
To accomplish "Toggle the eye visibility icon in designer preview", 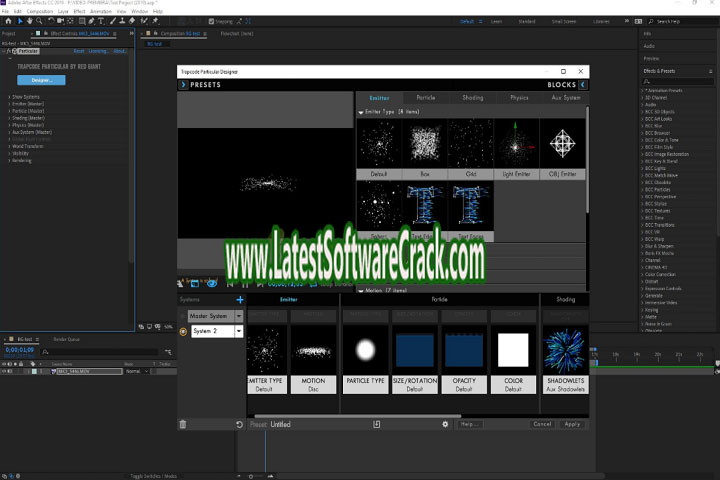I will (x=212, y=283).
